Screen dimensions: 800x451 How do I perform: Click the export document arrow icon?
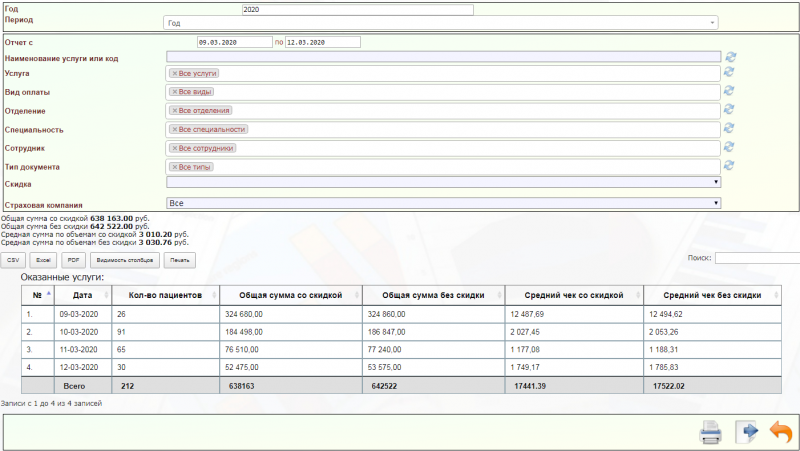[x=747, y=432]
